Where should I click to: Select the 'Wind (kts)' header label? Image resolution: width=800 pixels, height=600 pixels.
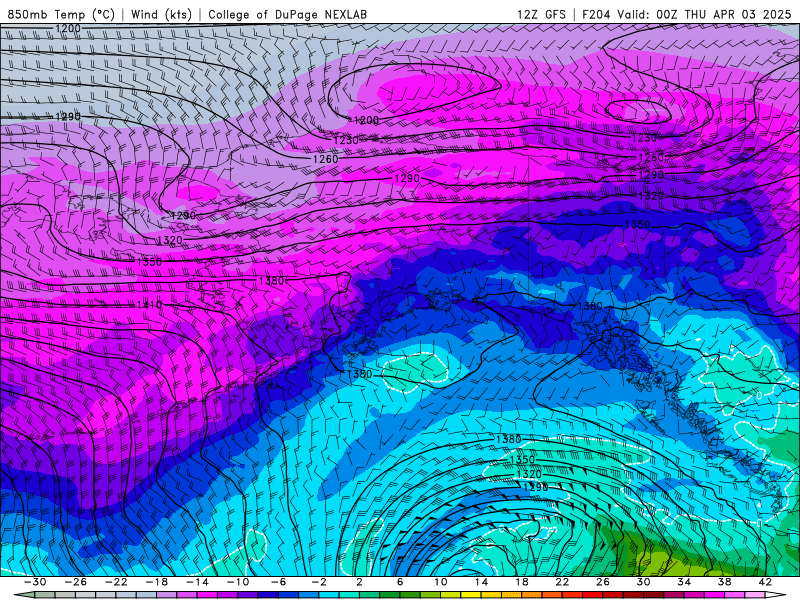[161, 14]
